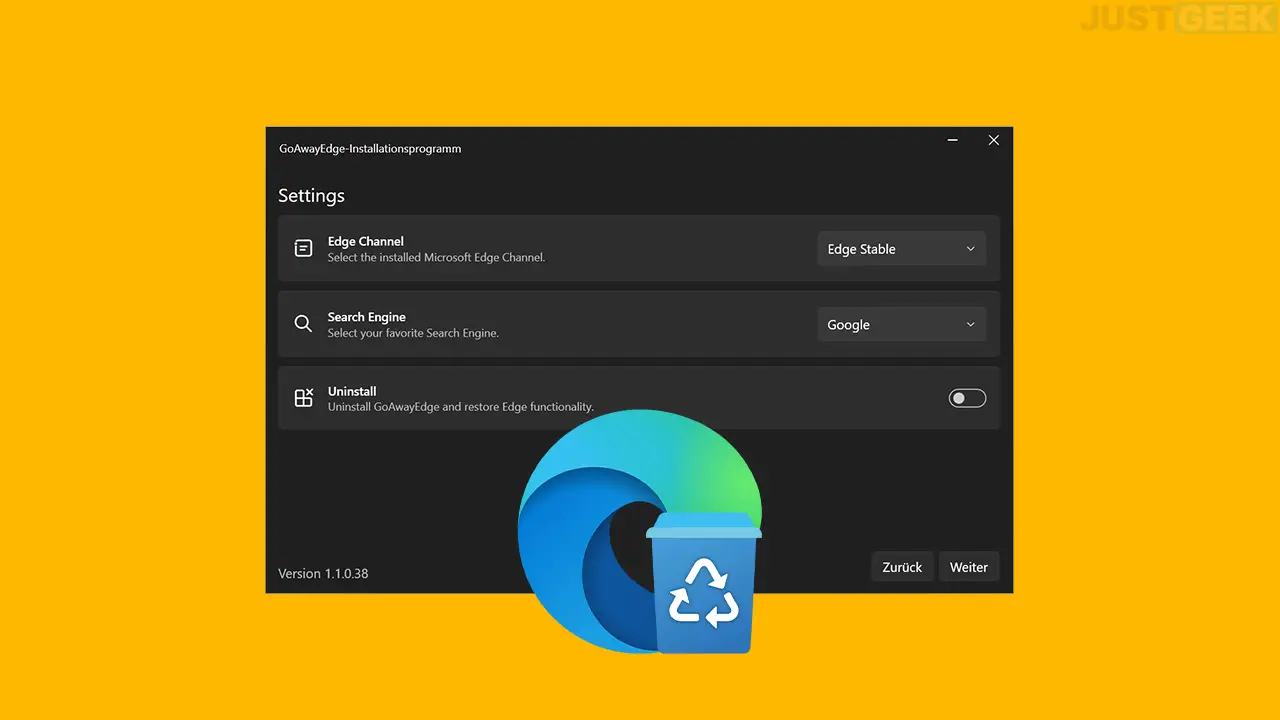Click the Uninstall title text
1280x720 pixels.
352,391
